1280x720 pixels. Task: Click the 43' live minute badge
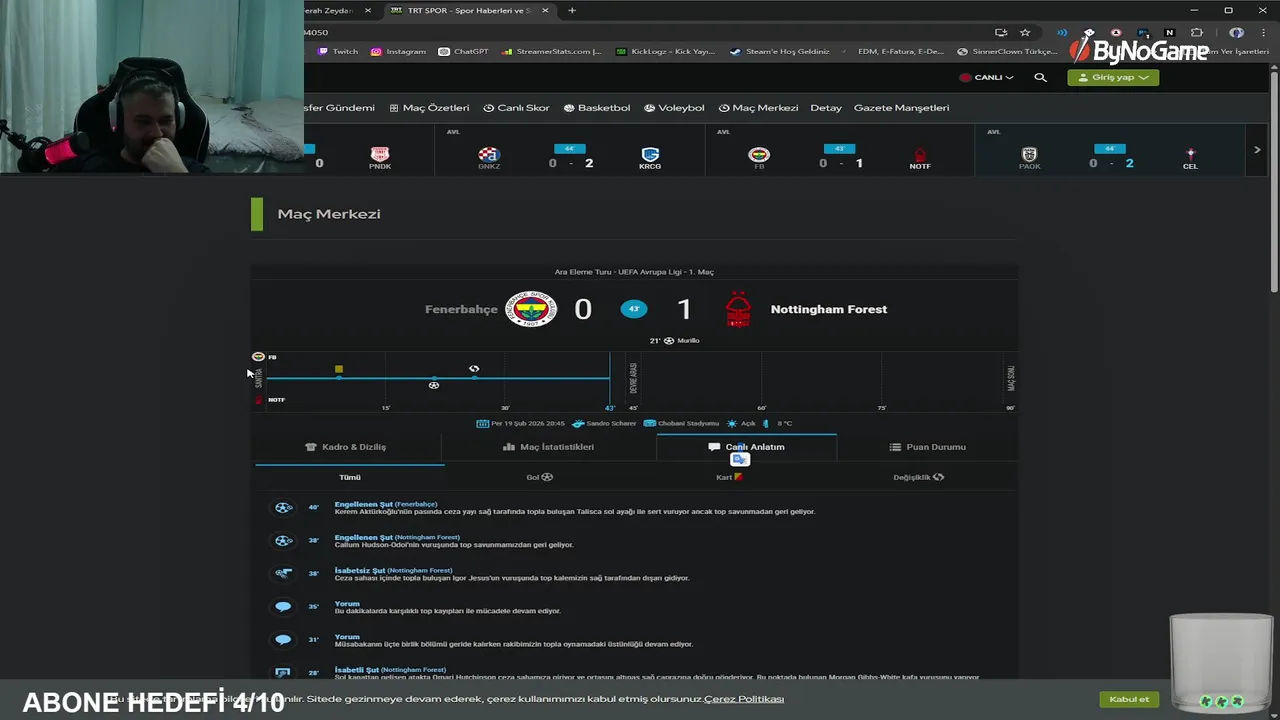634,309
